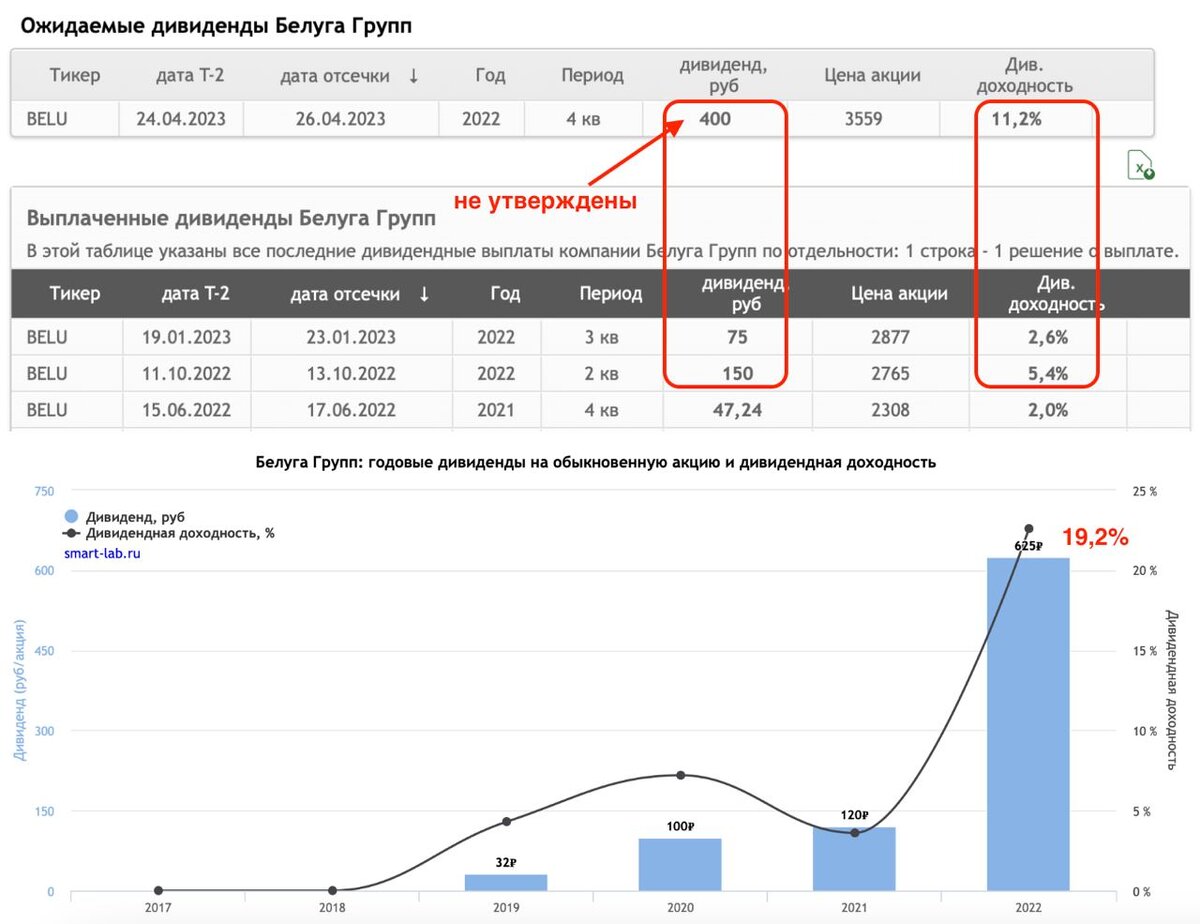
Task: Click heading Ожидаемые дивиденды Белуга Групп
Action: (x=216, y=26)
